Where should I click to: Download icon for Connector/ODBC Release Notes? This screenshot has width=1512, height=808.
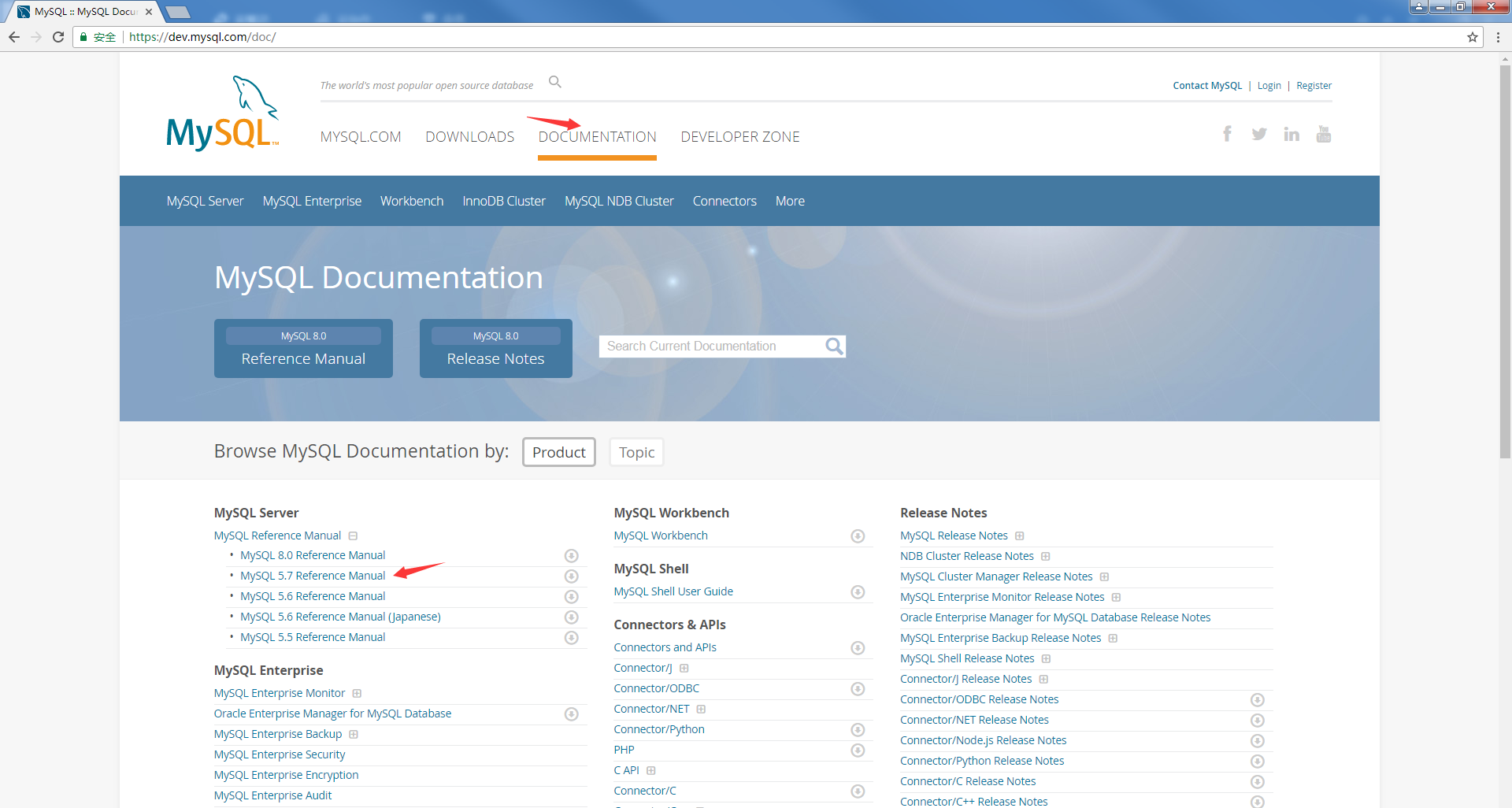(1258, 700)
